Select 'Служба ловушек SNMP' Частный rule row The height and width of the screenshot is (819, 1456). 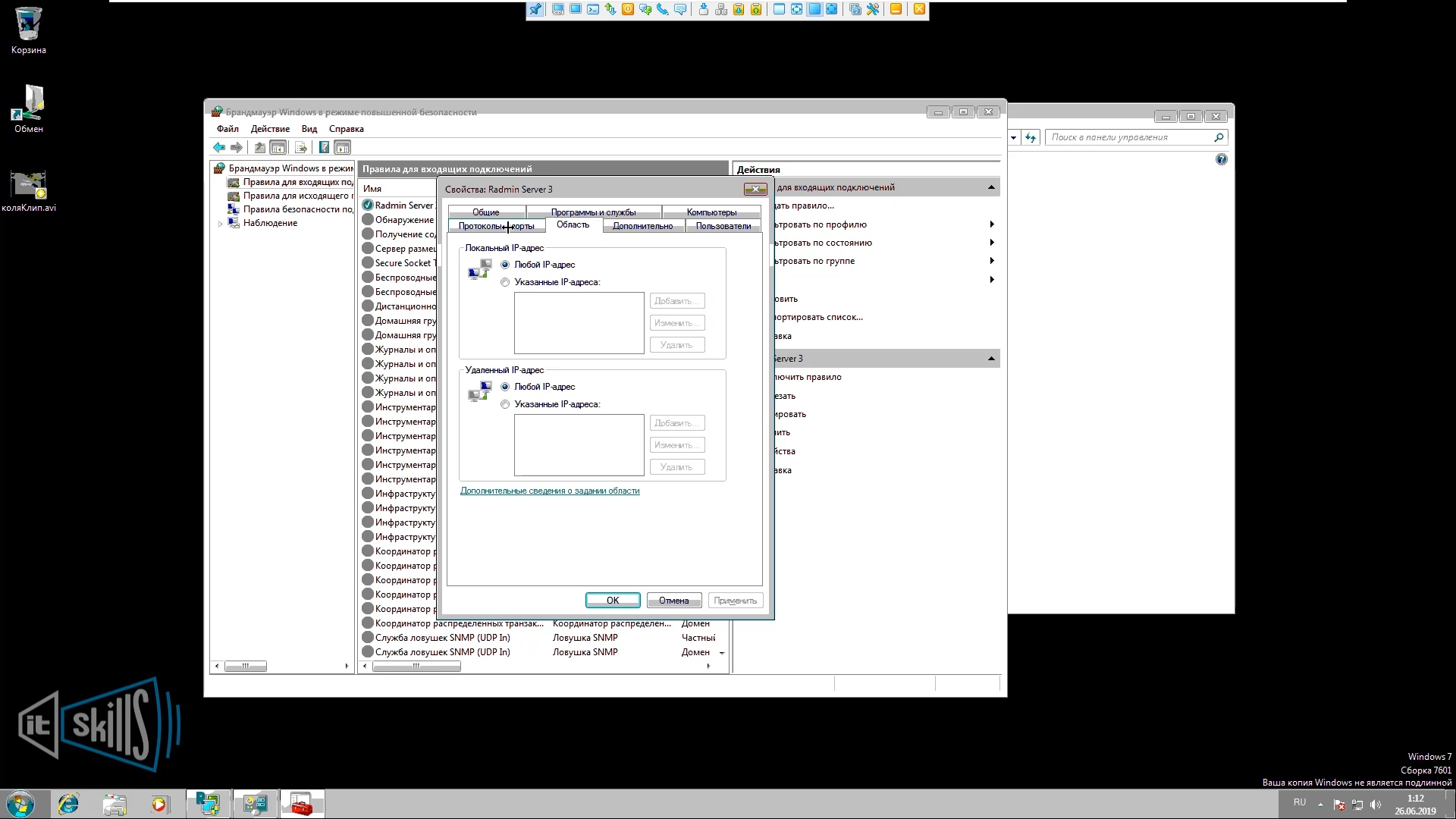(x=540, y=638)
